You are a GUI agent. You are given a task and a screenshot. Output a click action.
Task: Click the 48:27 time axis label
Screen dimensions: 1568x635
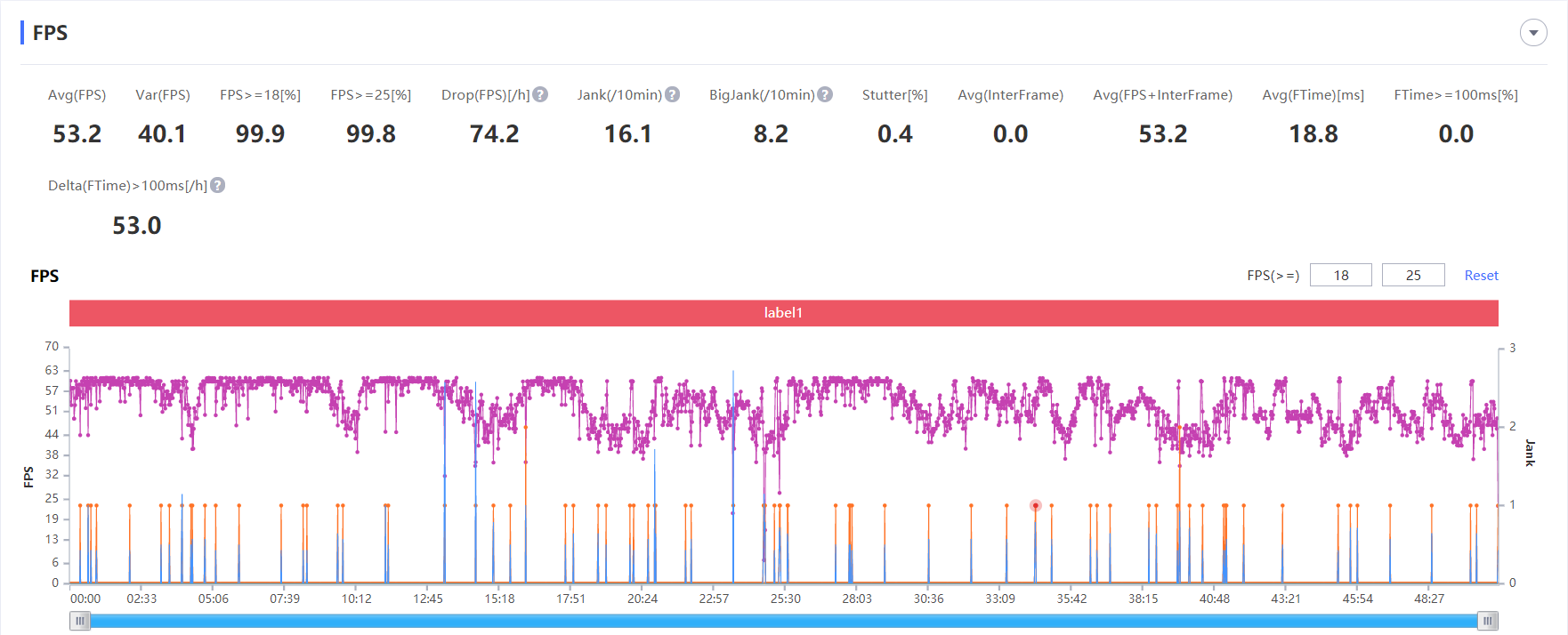pos(1429,599)
